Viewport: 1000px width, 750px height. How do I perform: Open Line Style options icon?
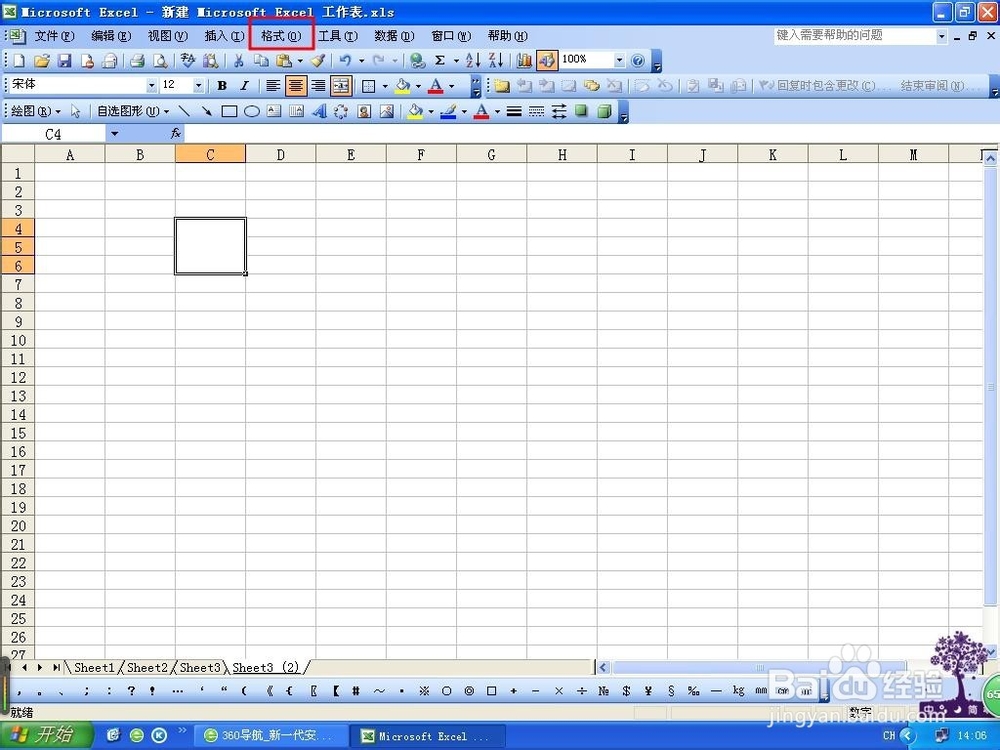pos(514,112)
